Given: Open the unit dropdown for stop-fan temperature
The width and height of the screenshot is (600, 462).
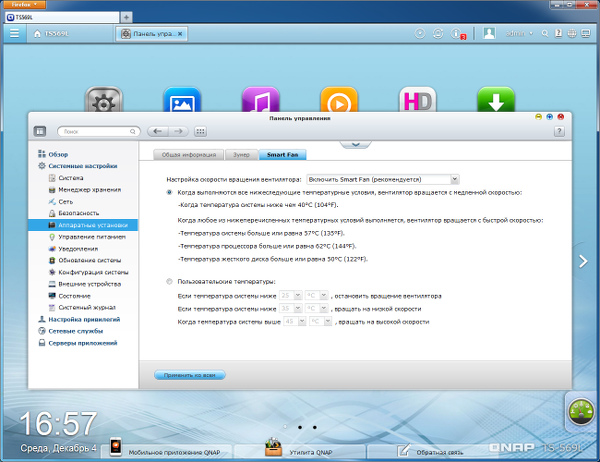Looking at the screenshot, I should pos(317,295).
